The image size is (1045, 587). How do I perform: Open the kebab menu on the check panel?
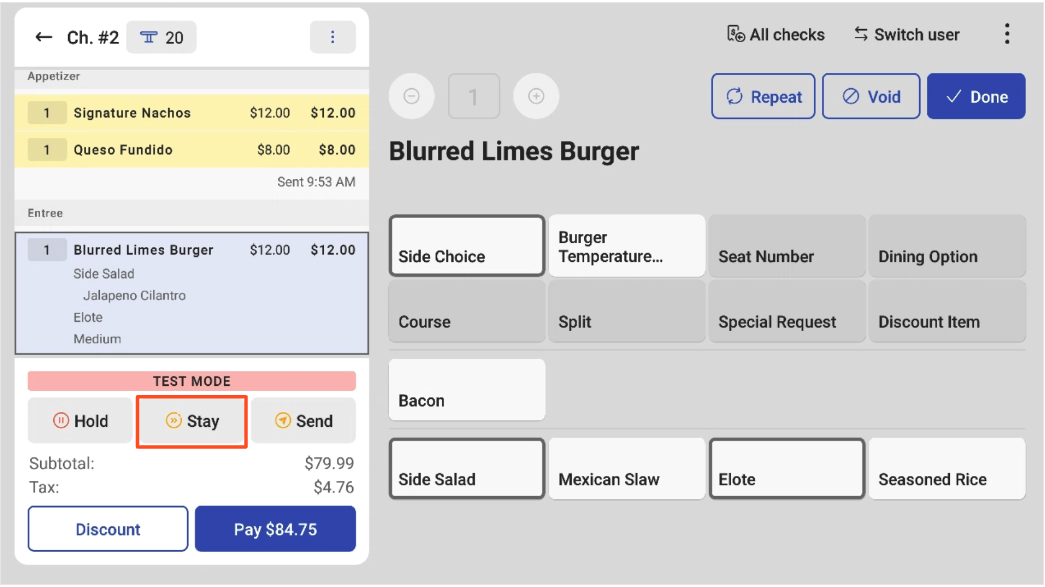coord(332,37)
